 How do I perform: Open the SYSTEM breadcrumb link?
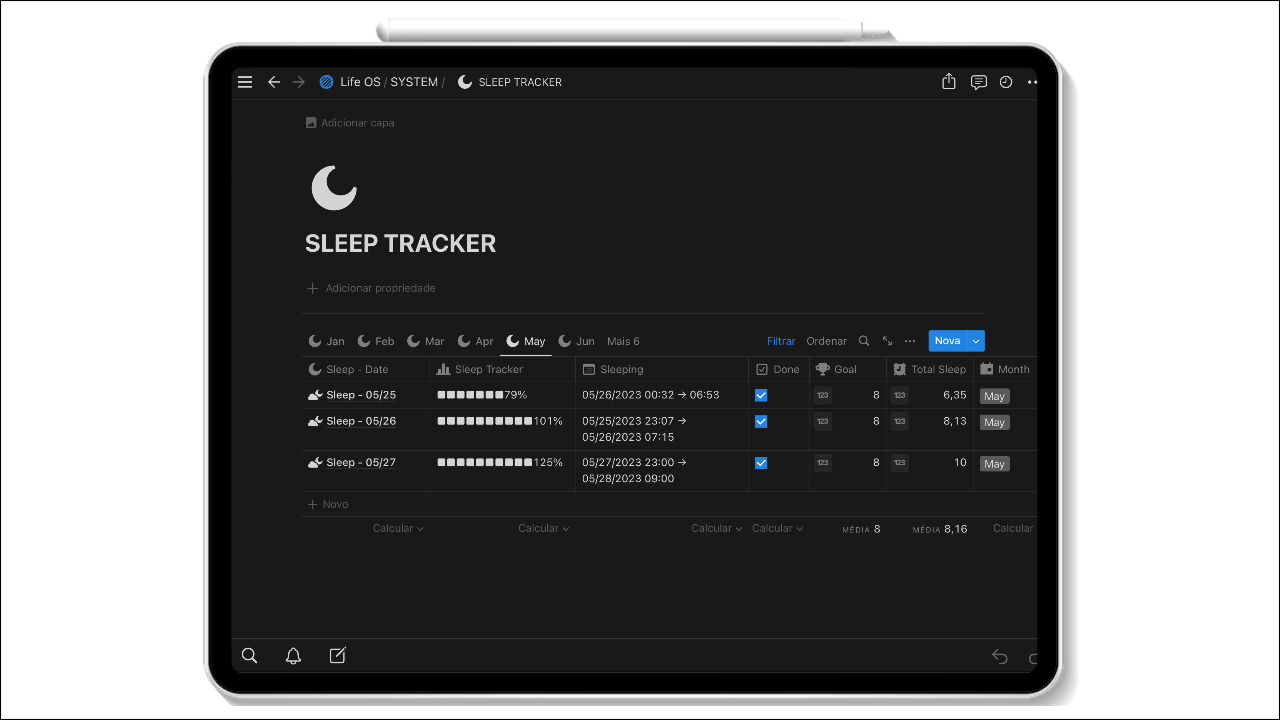414,82
